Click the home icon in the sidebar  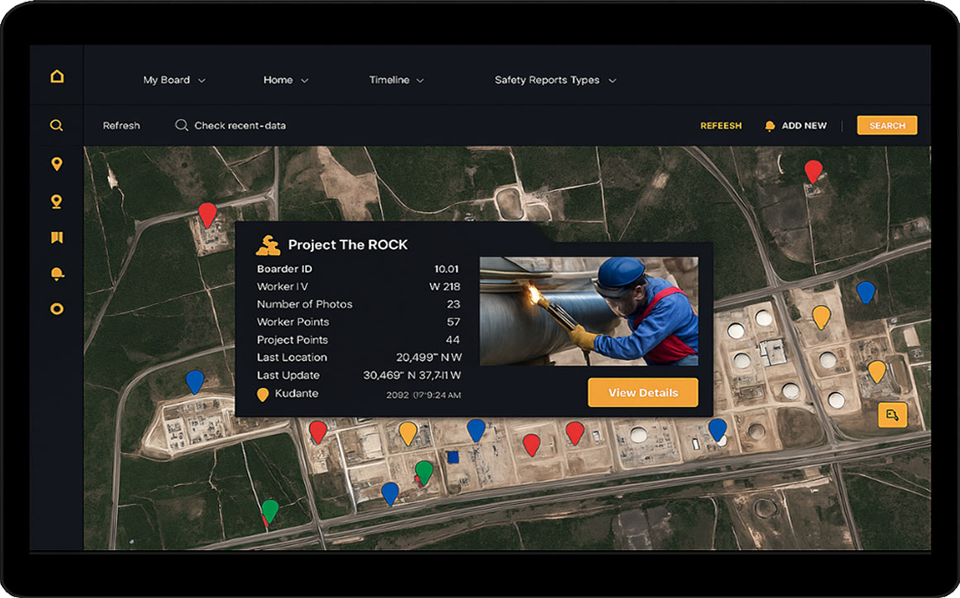point(57,77)
